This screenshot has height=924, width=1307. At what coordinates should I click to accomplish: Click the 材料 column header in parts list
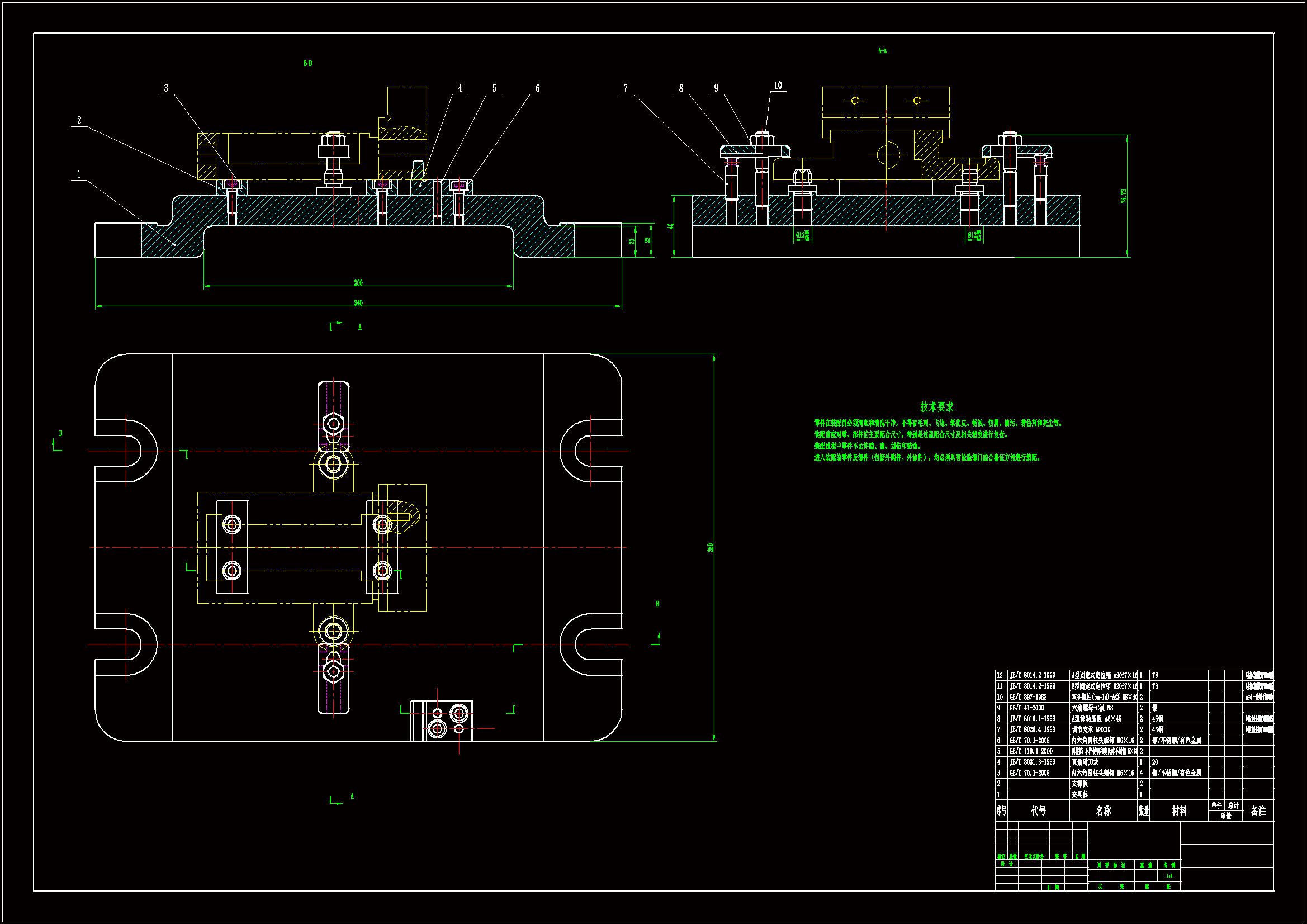[x=1178, y=811]
